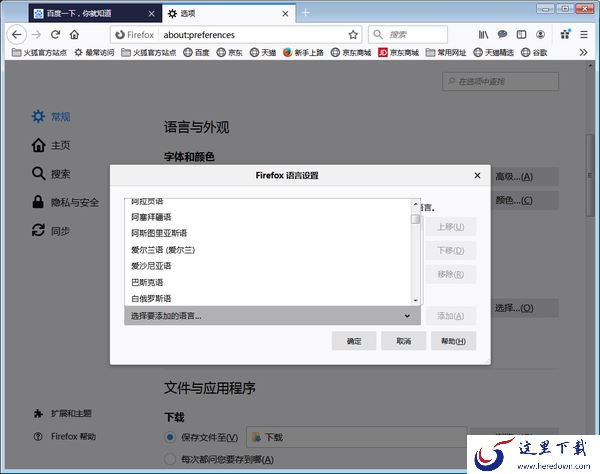Open 扩展和主题 in sidebar

[x=63, y=413]
